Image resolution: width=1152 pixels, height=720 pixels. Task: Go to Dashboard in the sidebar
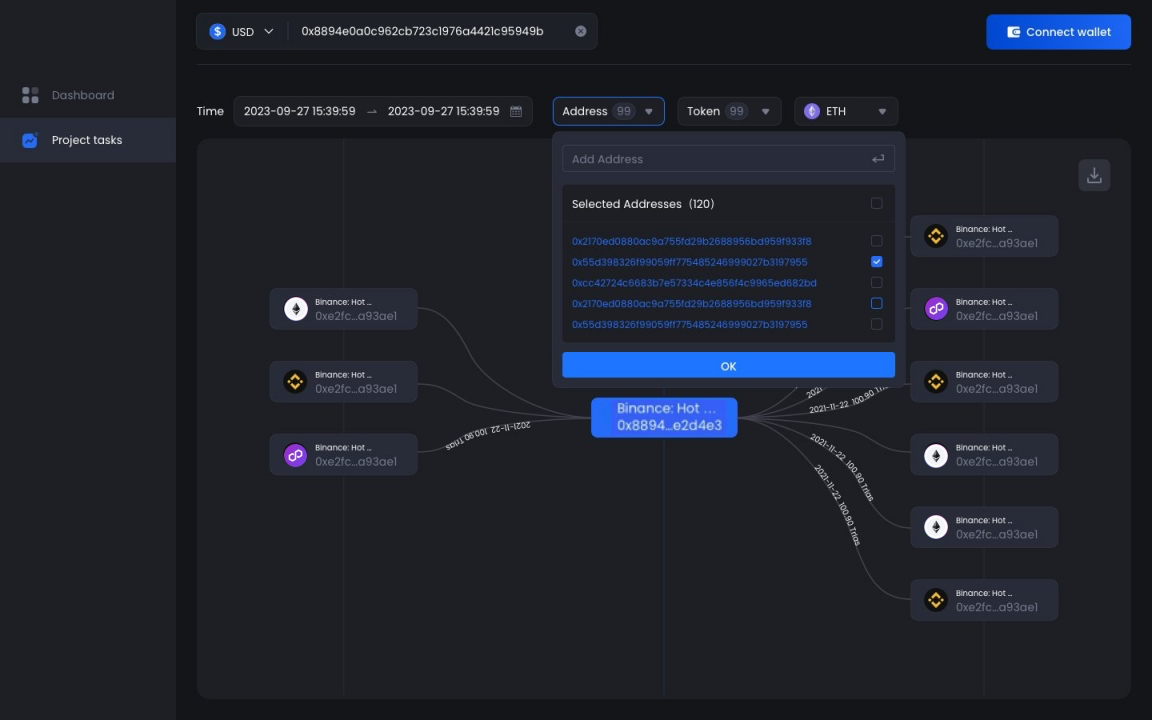tap(83, 95)
